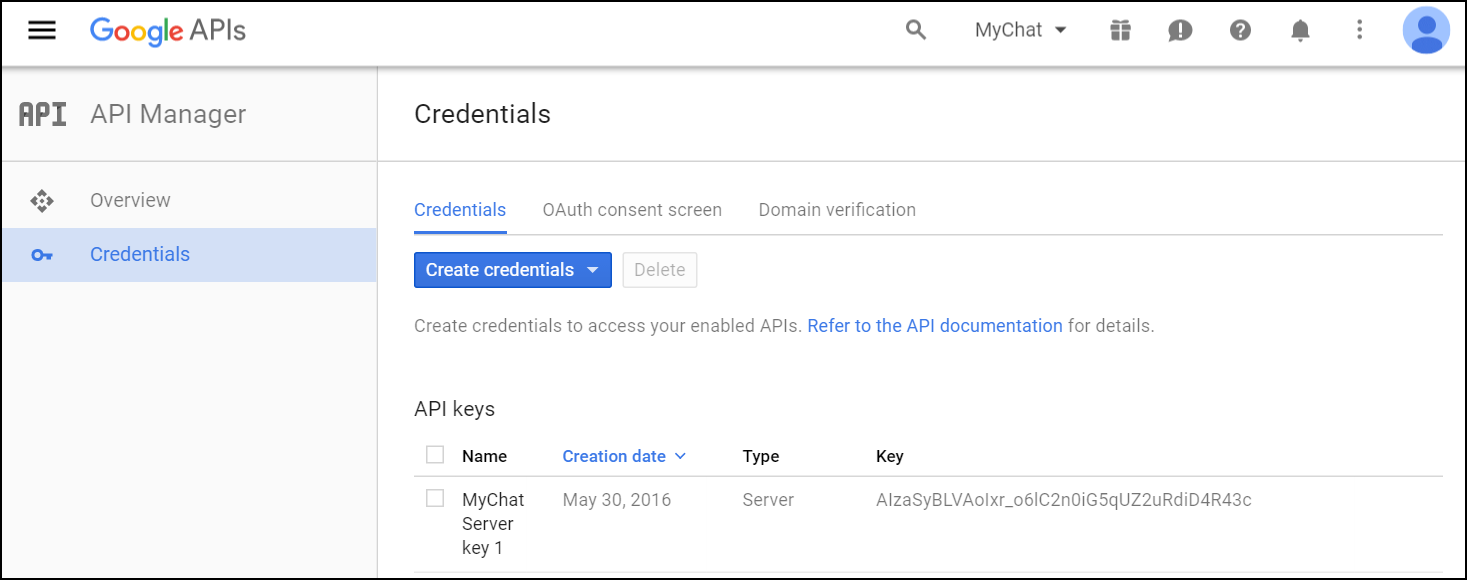Click the feedback alert bubble icon
Image resolution: width=1467 pixels, height=580 pixels.
[x=1180, y=30]
